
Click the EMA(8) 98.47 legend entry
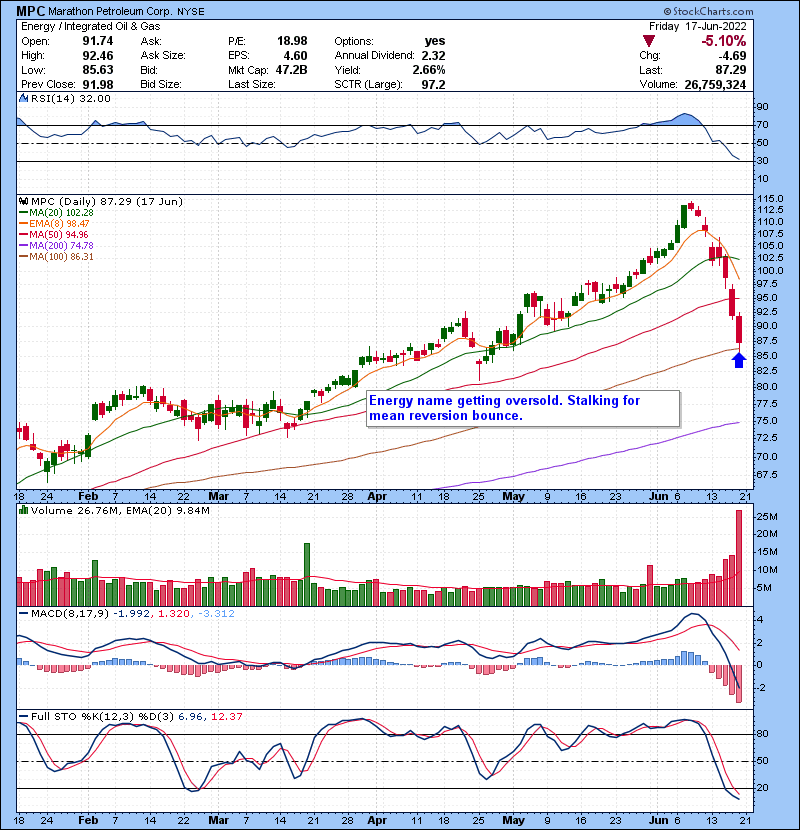[55, 223]
